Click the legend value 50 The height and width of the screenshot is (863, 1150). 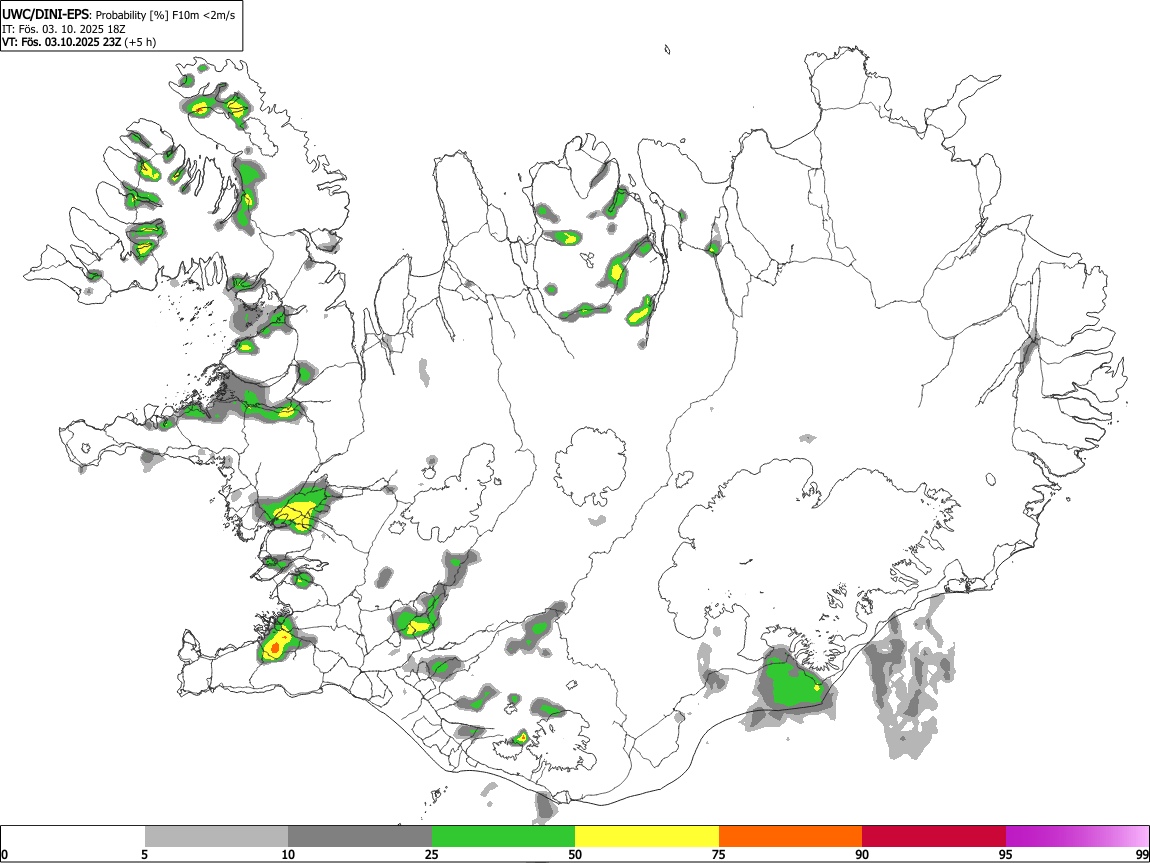pyautogui.click(x=575, y=855)
